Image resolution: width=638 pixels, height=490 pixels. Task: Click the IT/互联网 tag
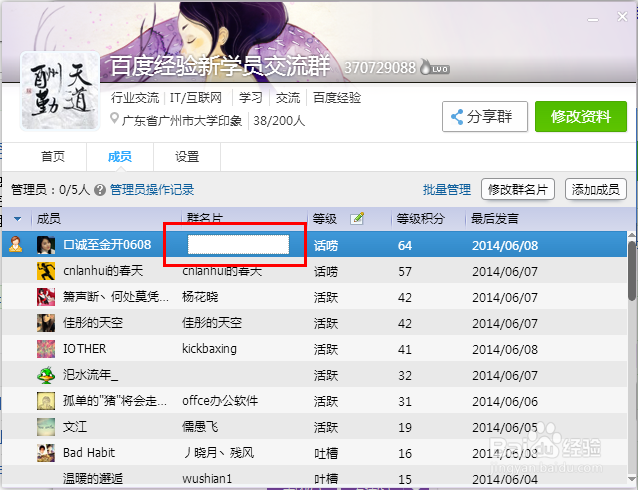click(196, 98)
